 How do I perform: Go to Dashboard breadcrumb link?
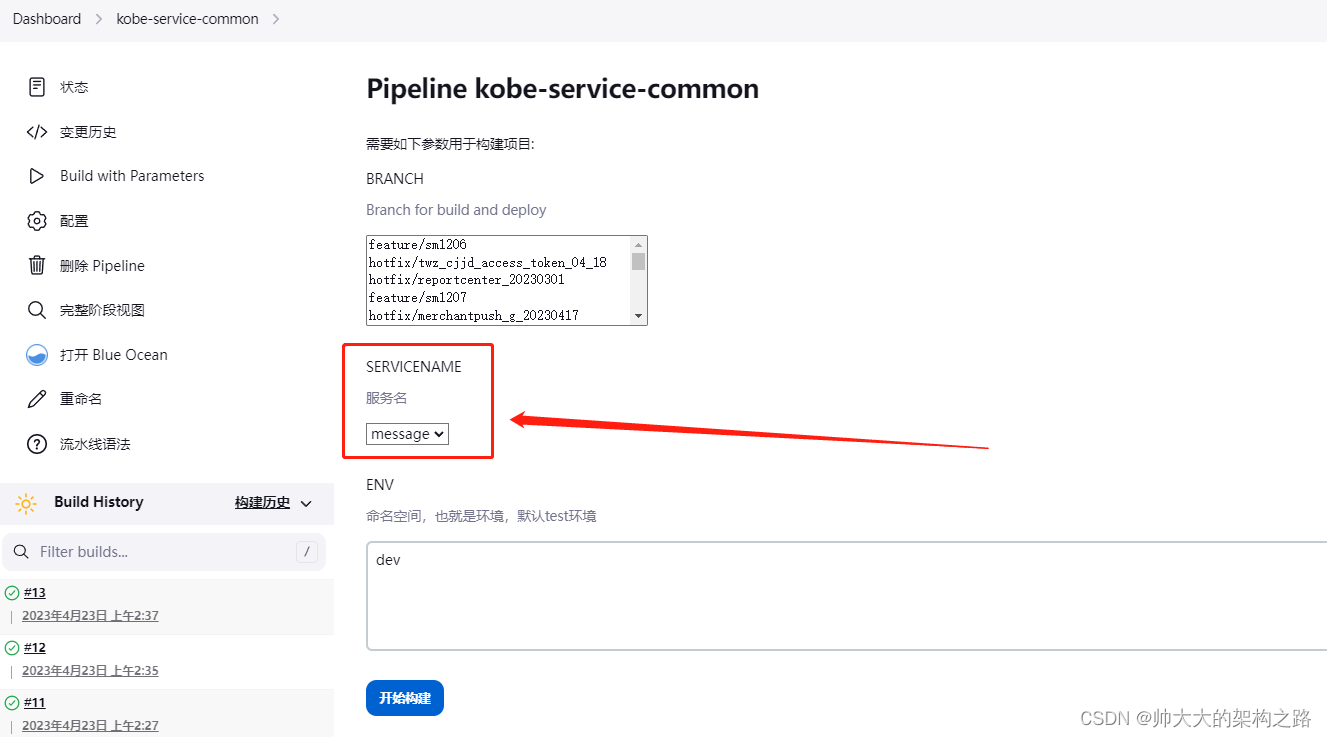click(47, 19)
